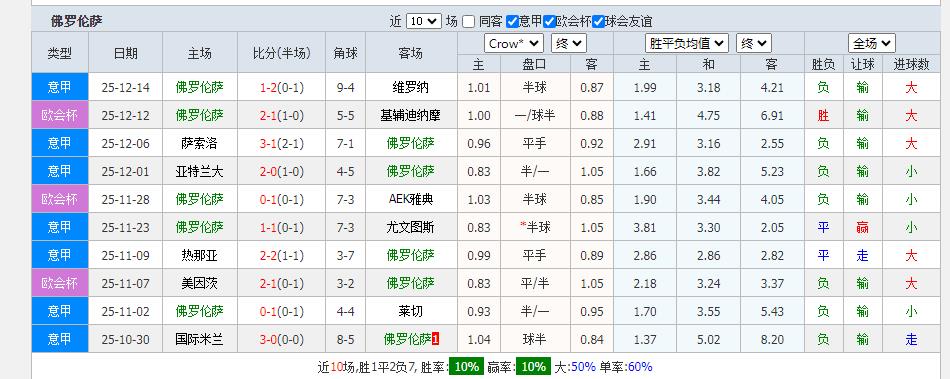Uncheck the 球会友谊 filter checkbox

click(x=599, y=22)
